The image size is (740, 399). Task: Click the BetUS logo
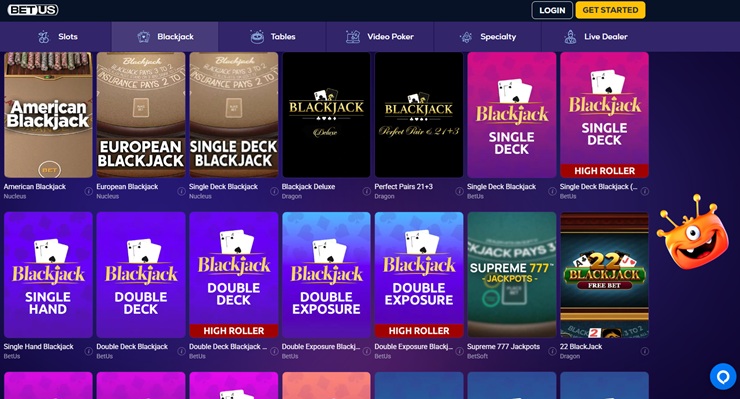[33, 9]
